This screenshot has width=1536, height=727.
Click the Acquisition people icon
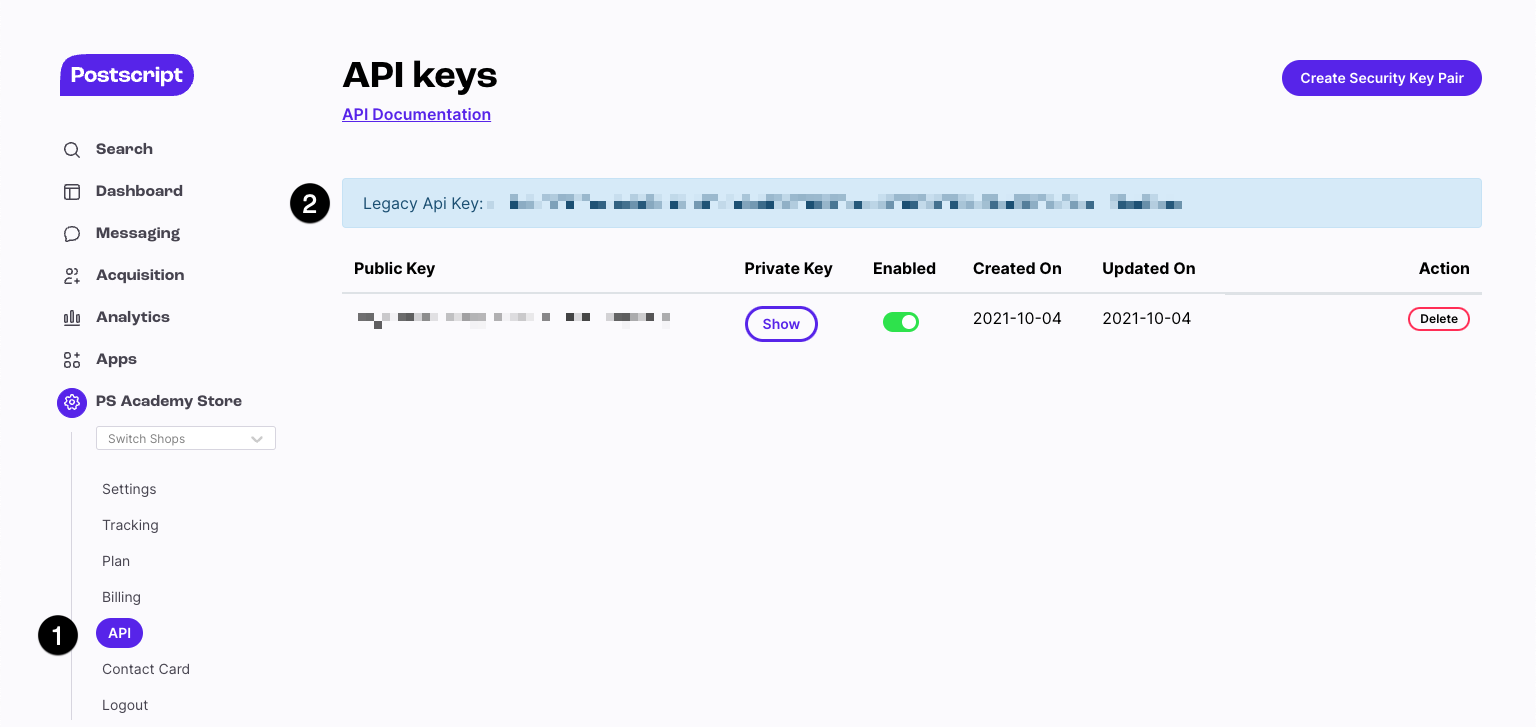72,276
